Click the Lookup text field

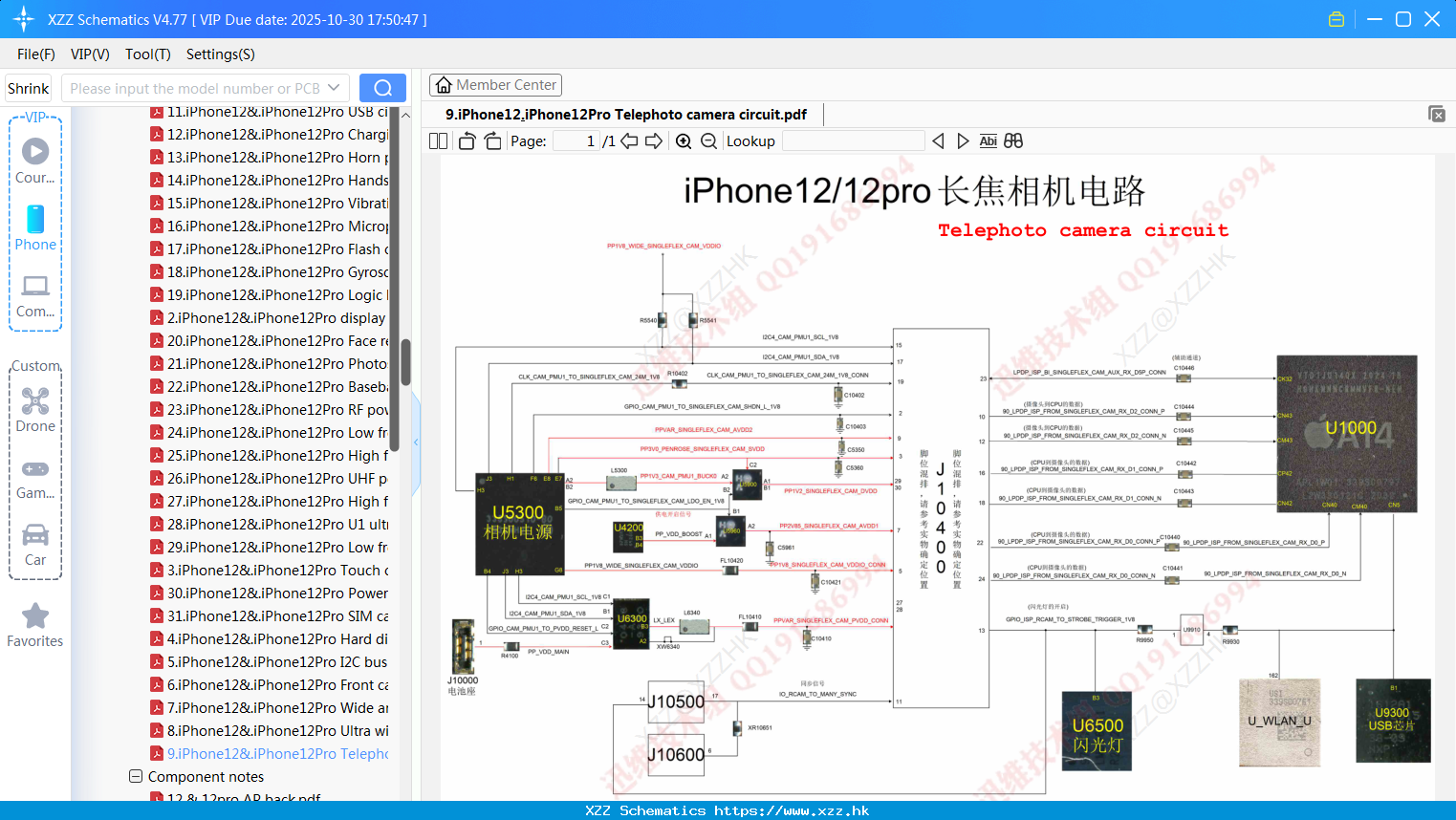click(x=854, y=141)
